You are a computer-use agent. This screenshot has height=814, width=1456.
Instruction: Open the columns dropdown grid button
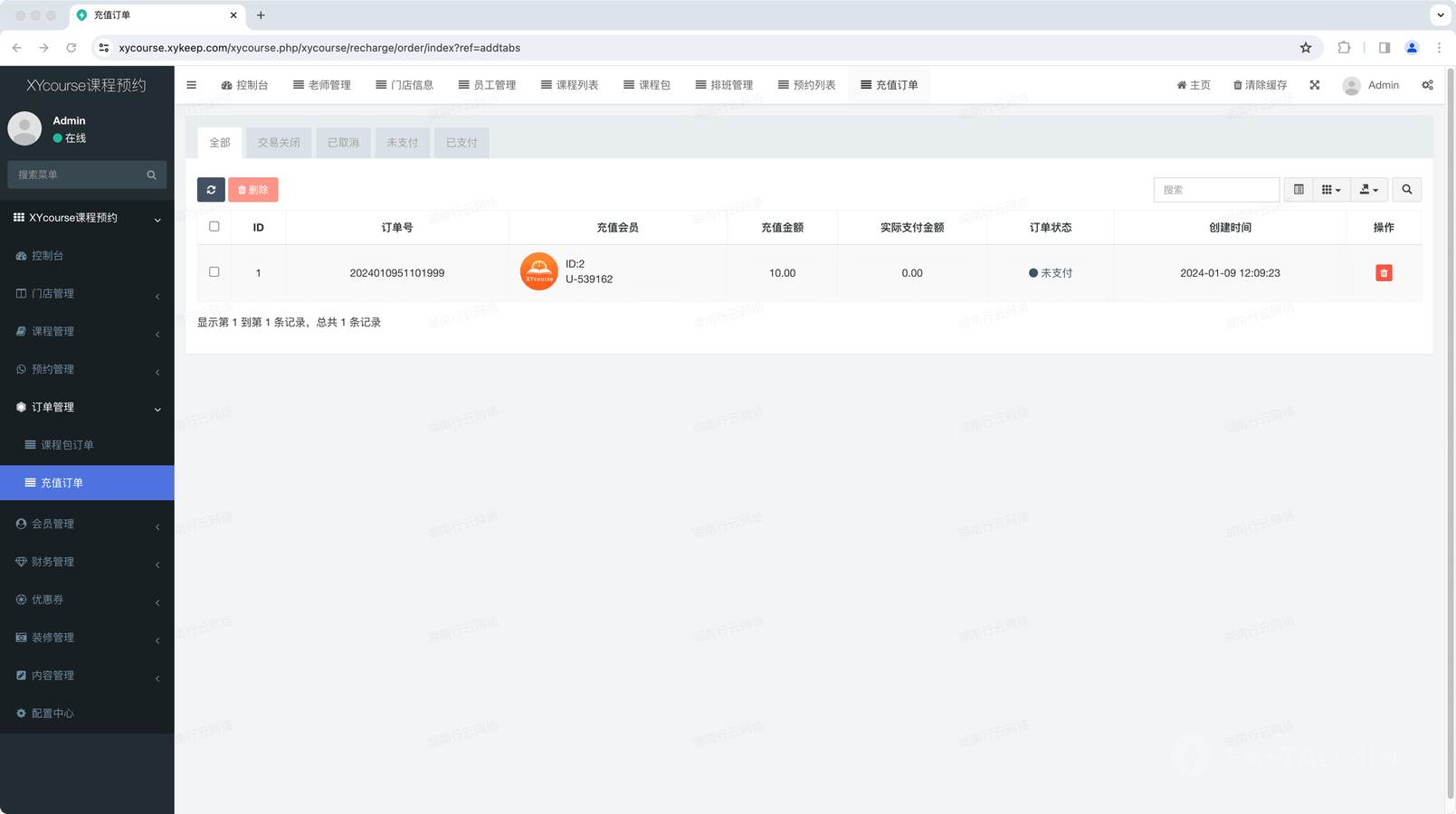pos(1330,190)
